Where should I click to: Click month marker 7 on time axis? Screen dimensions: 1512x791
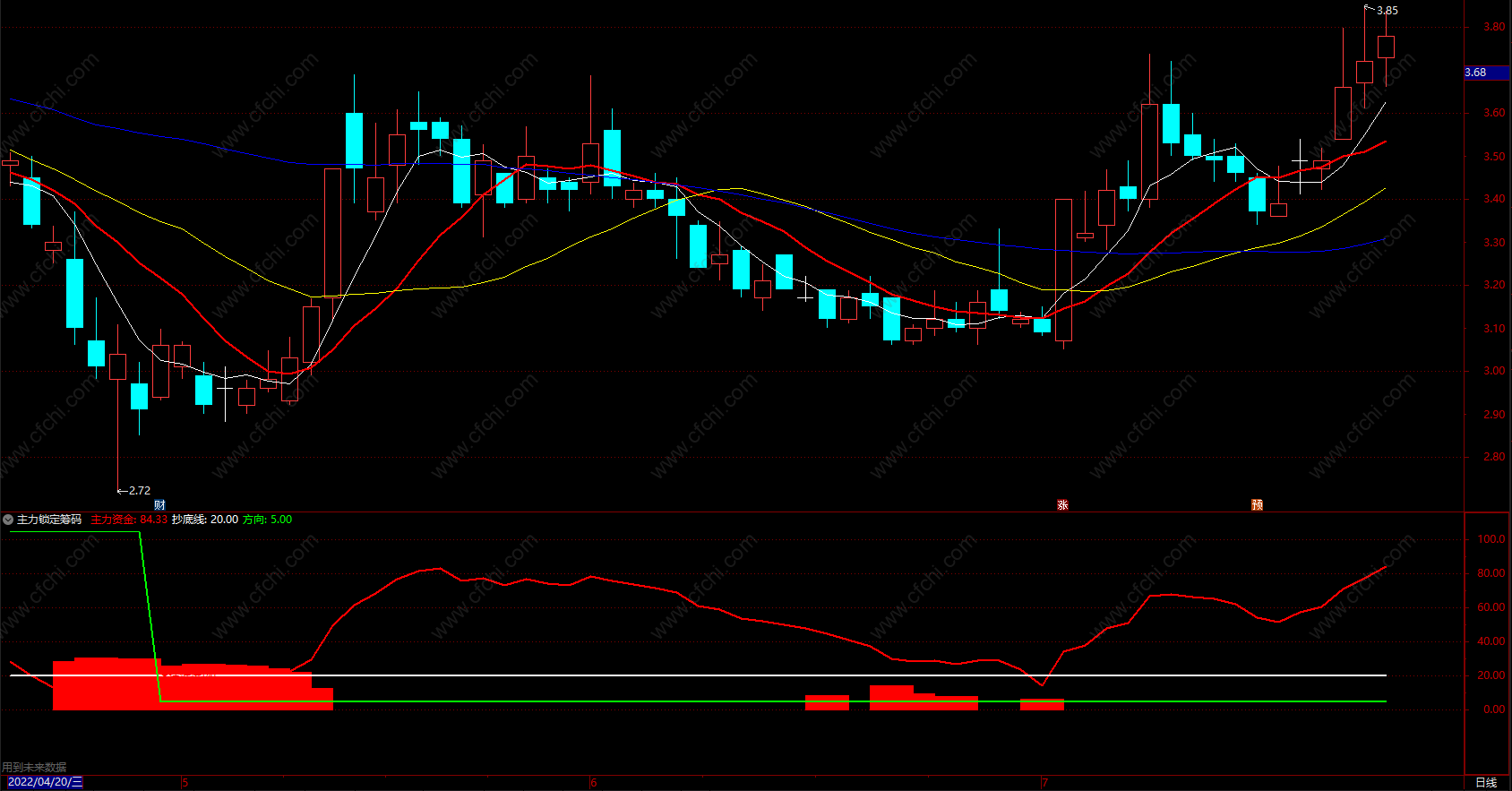point(1044,783)
